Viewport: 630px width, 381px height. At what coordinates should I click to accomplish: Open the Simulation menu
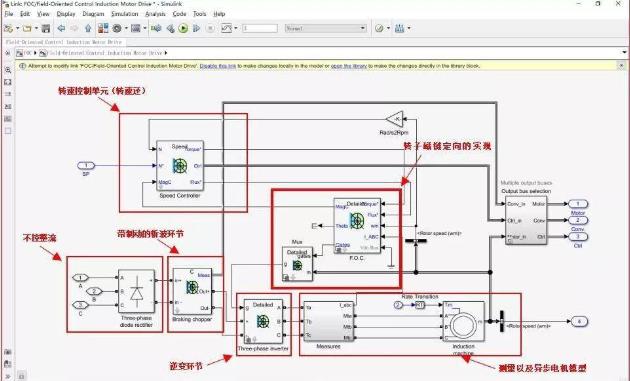click(x=125, y=14)
